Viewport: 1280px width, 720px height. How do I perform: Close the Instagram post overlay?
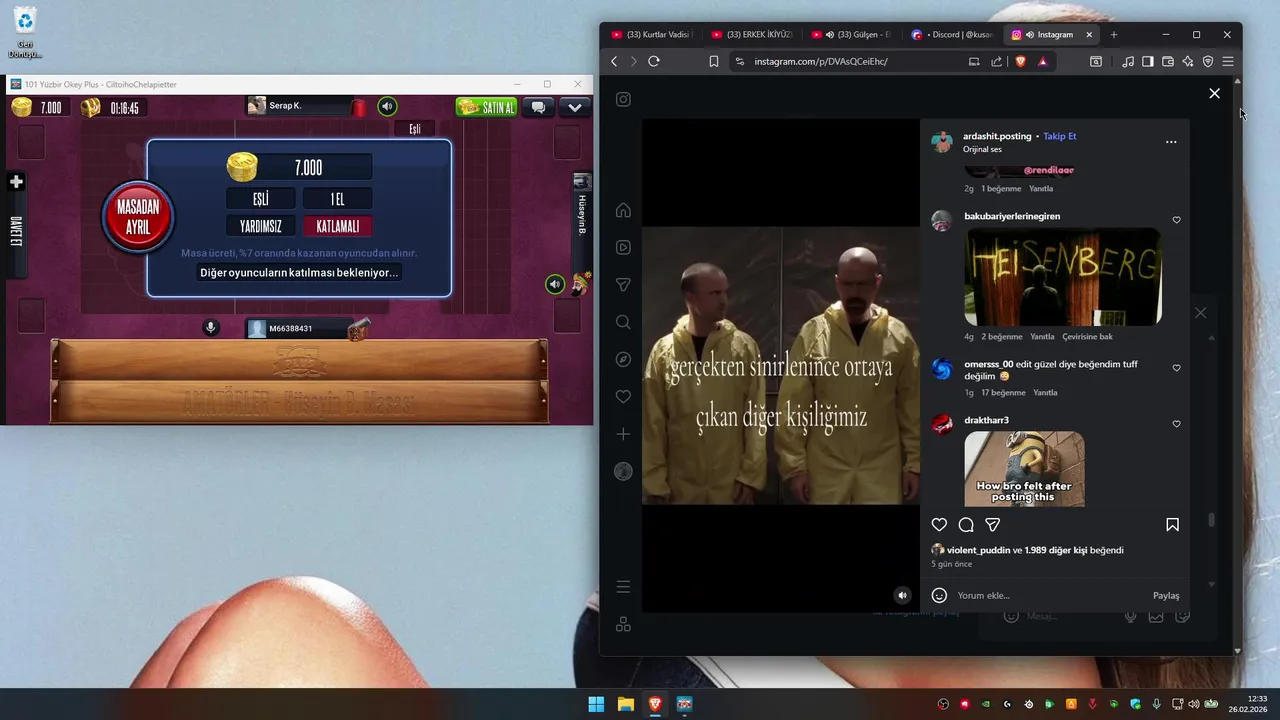(1214, 93)
